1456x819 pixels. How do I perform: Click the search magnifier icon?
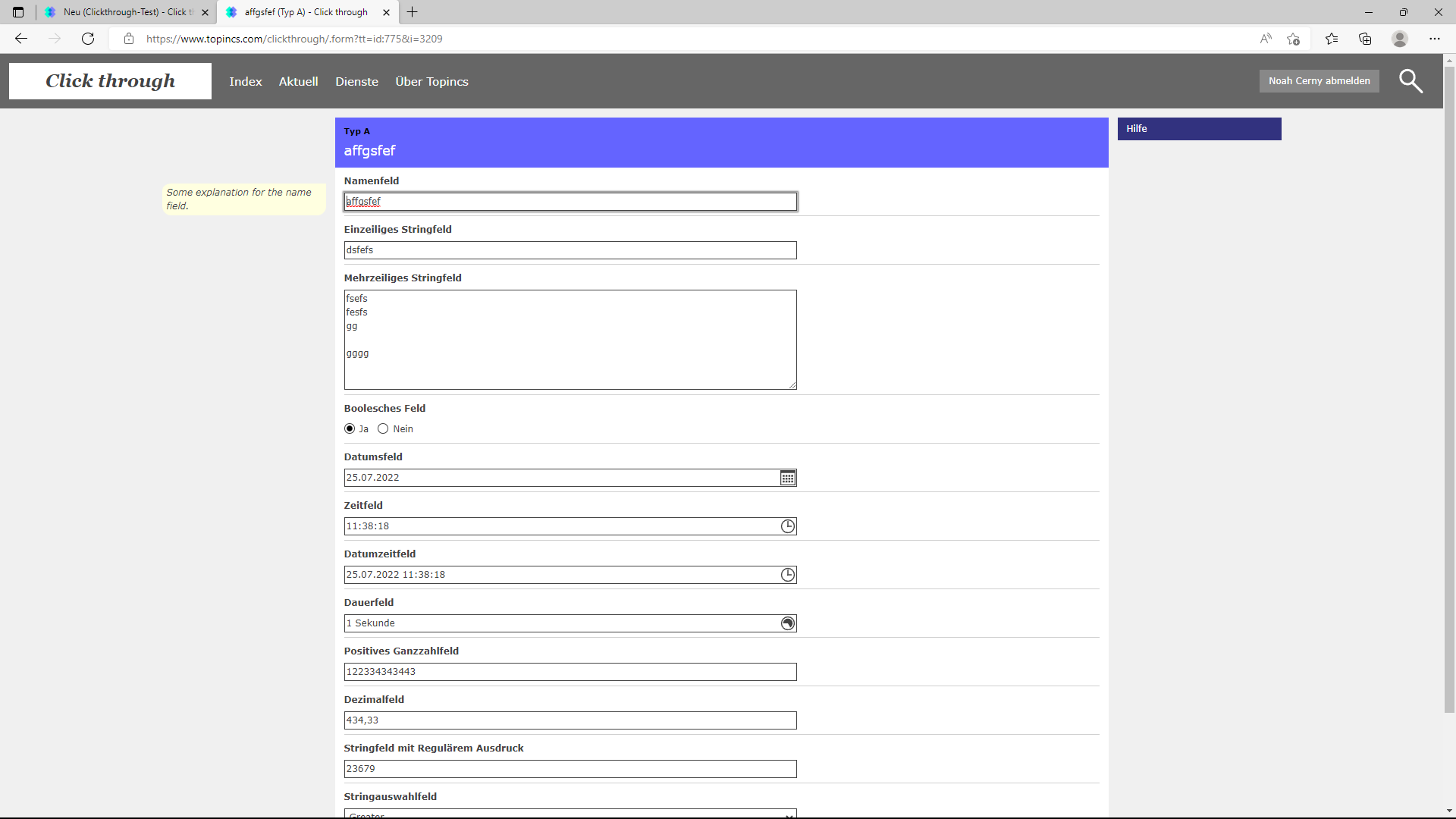1410,81
